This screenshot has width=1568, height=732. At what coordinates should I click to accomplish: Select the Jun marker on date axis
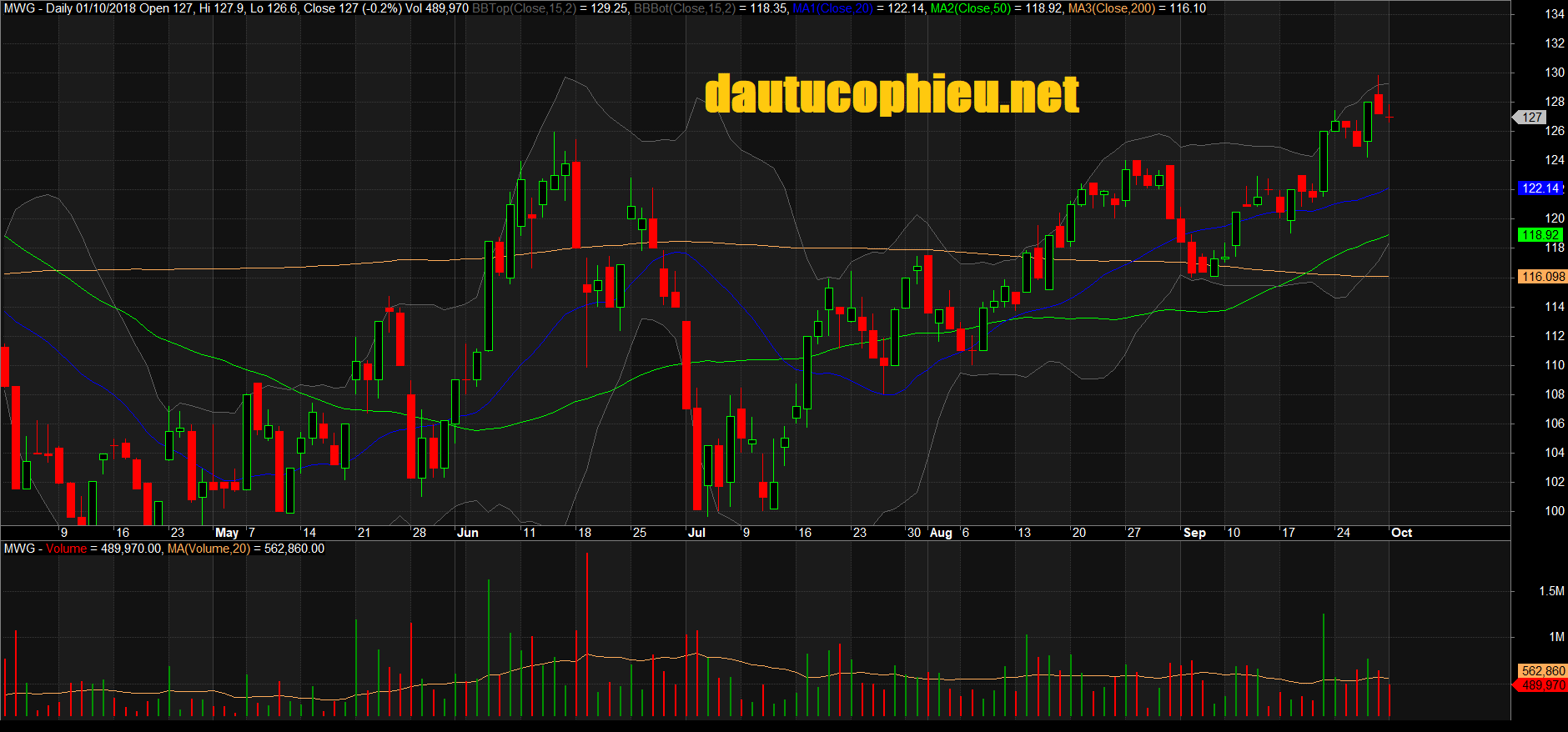tap(468, 533)
